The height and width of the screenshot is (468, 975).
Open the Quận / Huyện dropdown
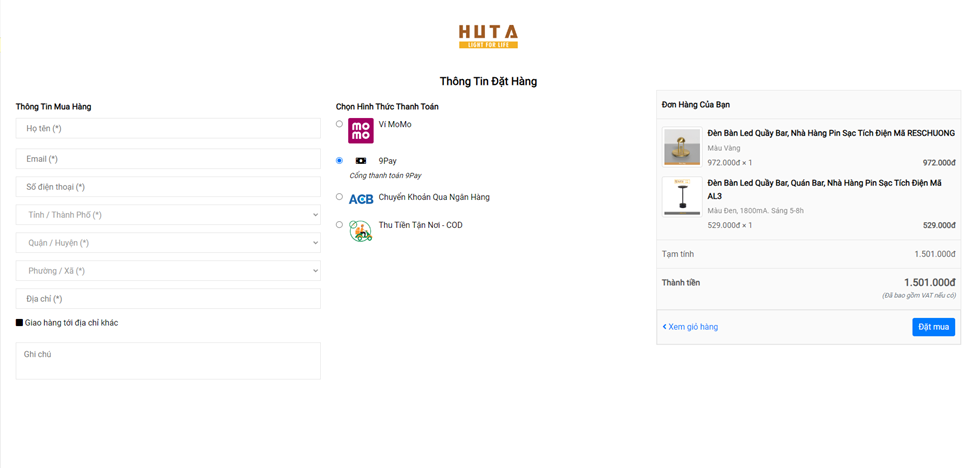coord(168,243)
